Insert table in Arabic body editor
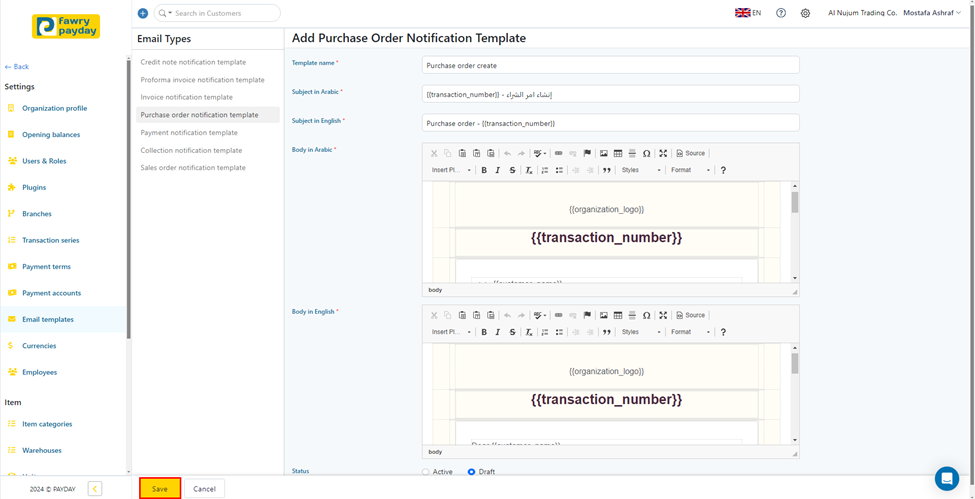 618,154
